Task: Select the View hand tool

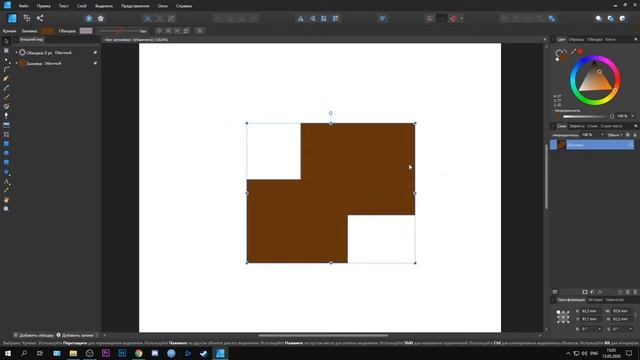Action: (6, 200)
